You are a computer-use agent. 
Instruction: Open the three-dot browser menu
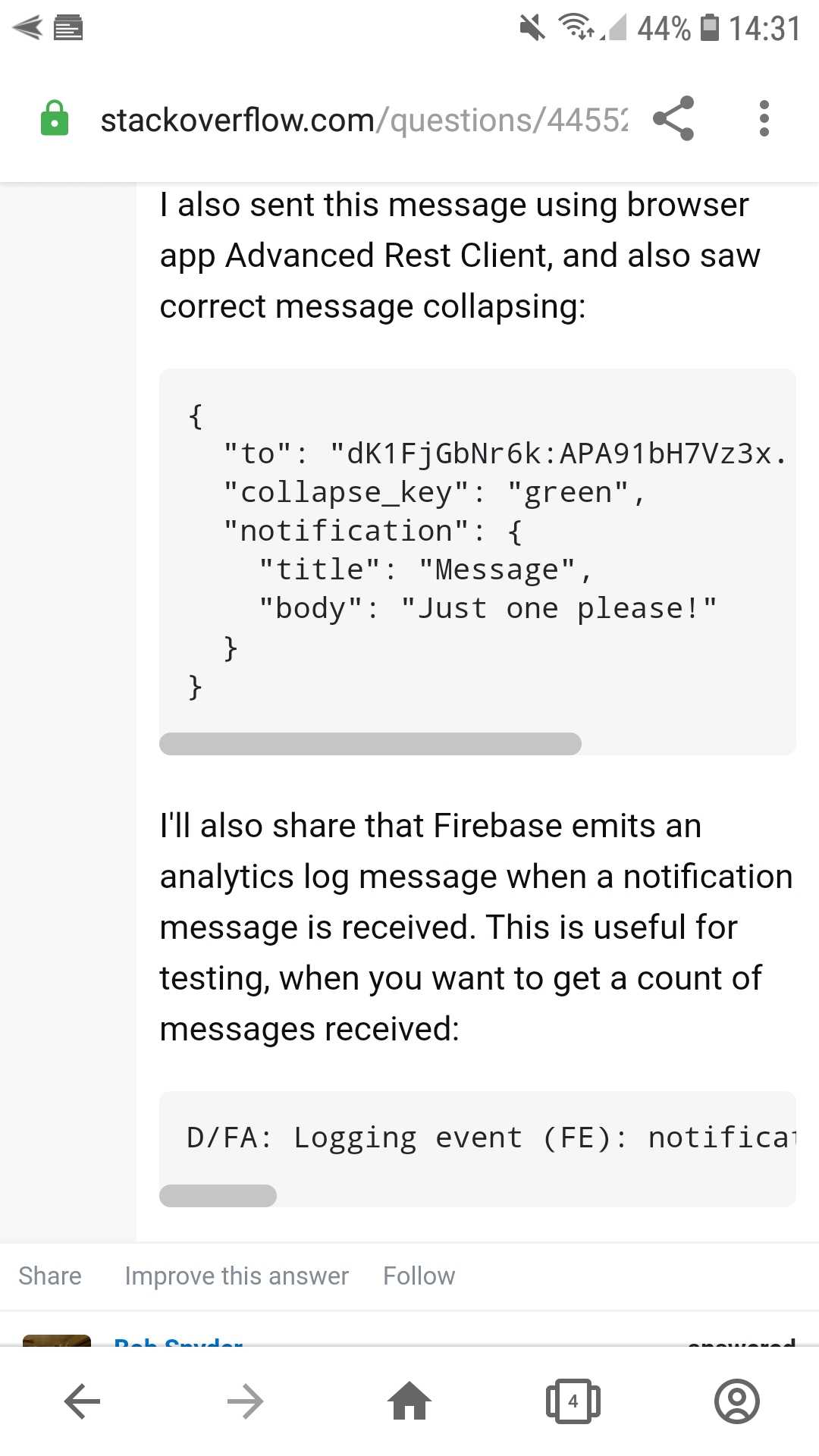[x=764, y=118]
